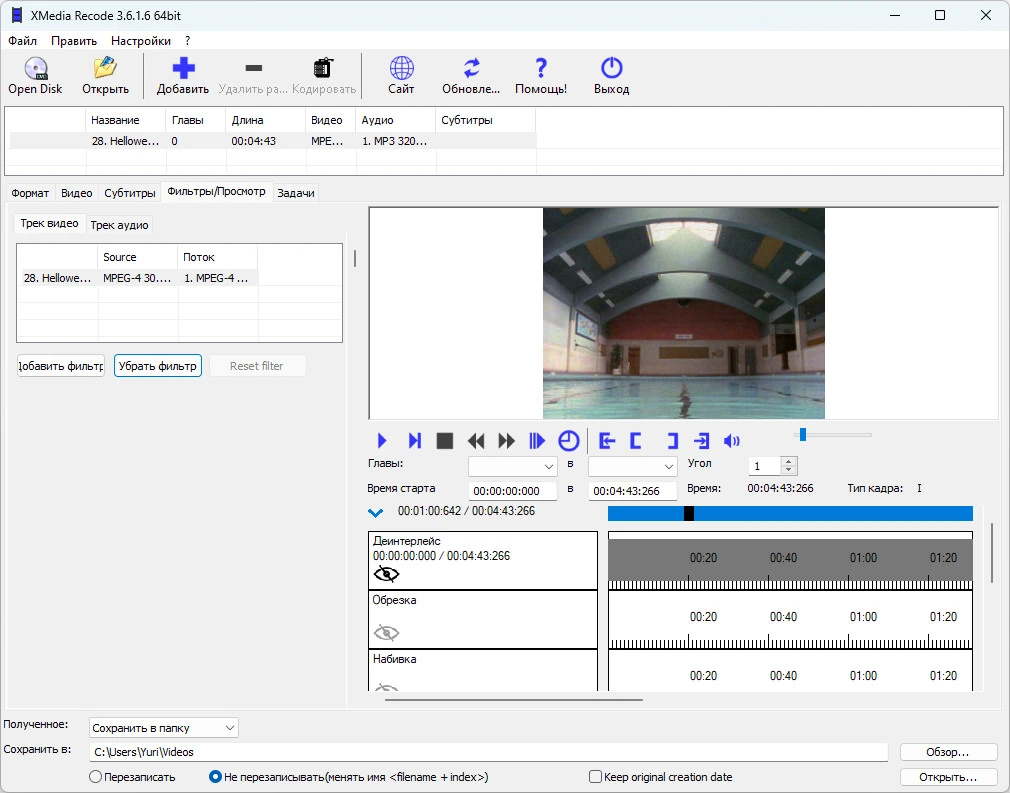The image size is (1010, 793).
Task: Click the volume slider handle
Action: pyautogui.click(x=803, y=435)
